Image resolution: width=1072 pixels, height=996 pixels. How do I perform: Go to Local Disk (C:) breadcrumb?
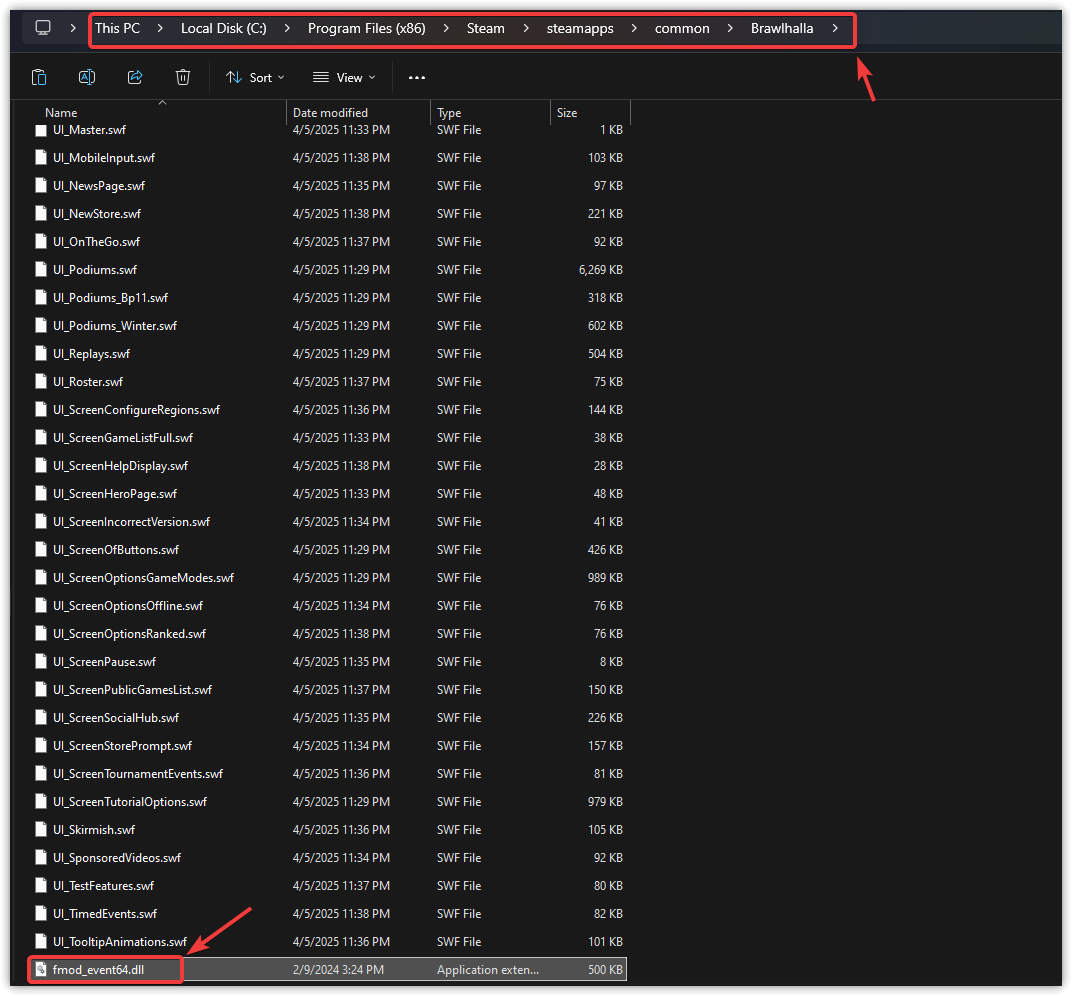click(x=224, y=28)
